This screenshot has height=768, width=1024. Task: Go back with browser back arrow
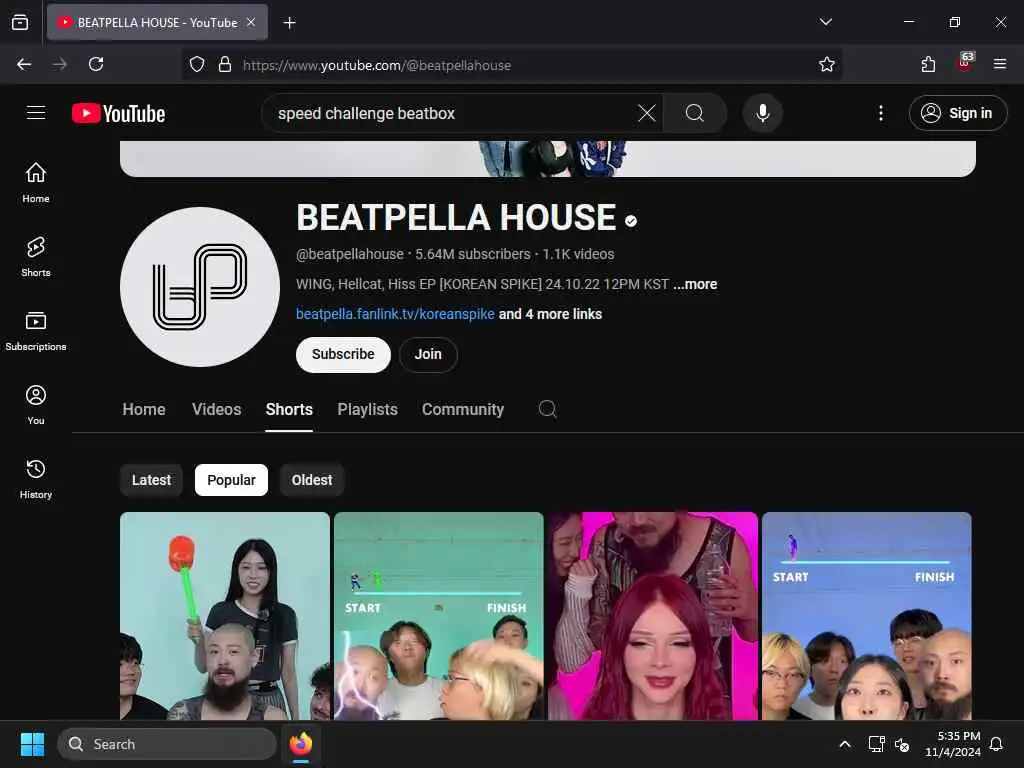coord(24,64)
